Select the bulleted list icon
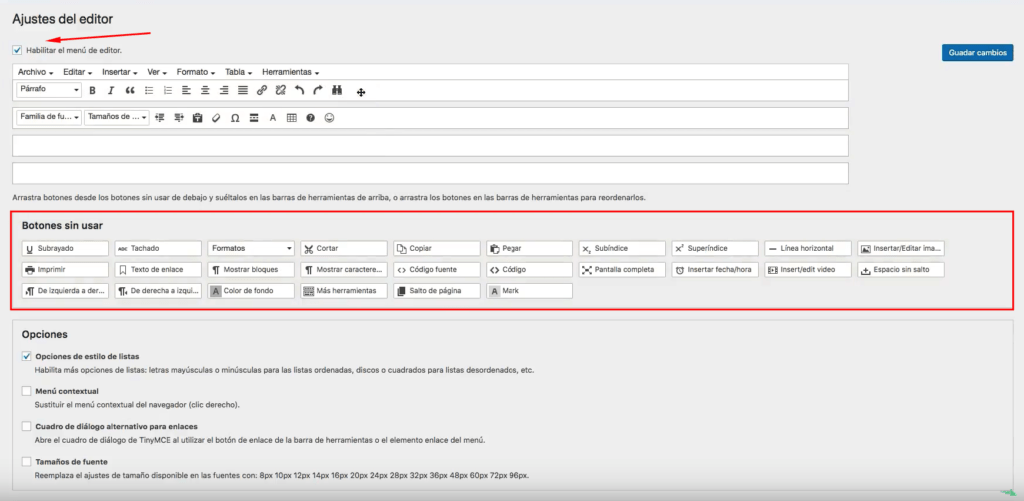Screen dimensions: 1024x501 click(149, 91)
